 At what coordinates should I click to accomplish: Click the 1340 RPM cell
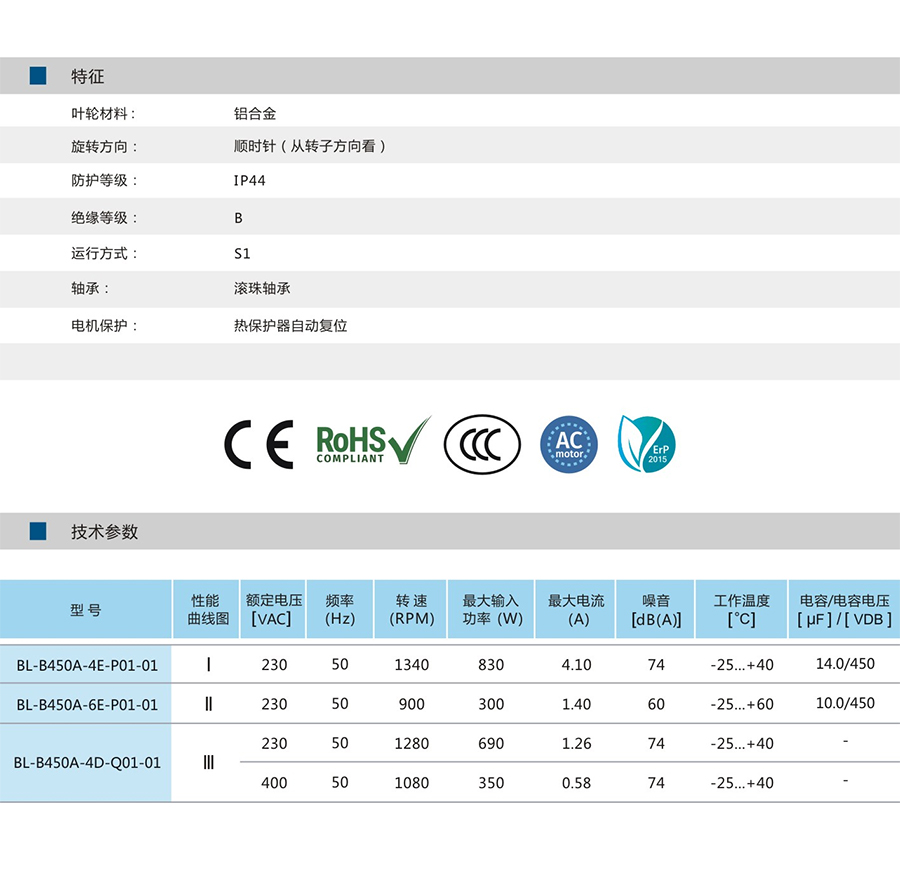coord(412,665)
